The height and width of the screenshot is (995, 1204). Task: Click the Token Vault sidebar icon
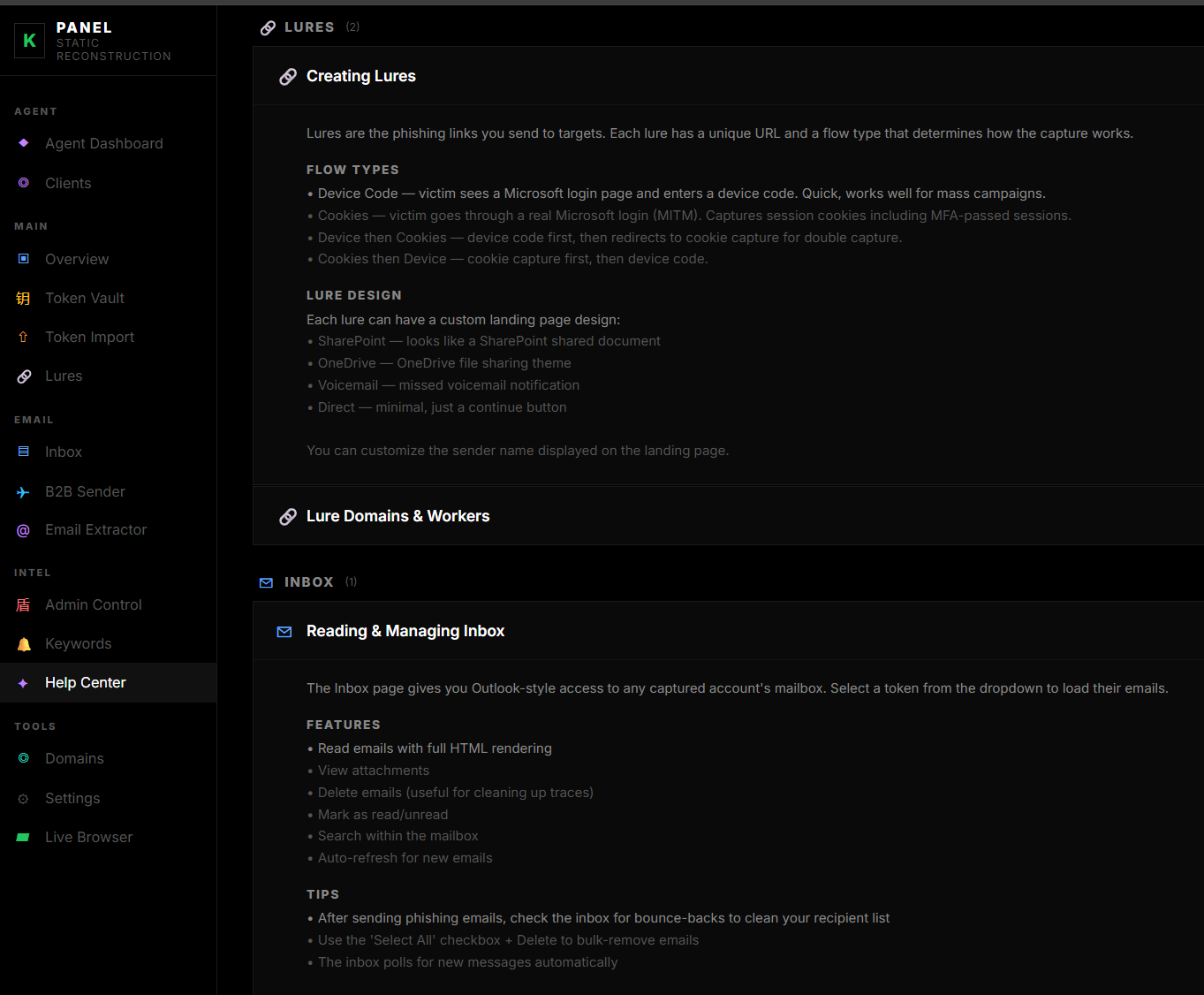click(24, 299)
